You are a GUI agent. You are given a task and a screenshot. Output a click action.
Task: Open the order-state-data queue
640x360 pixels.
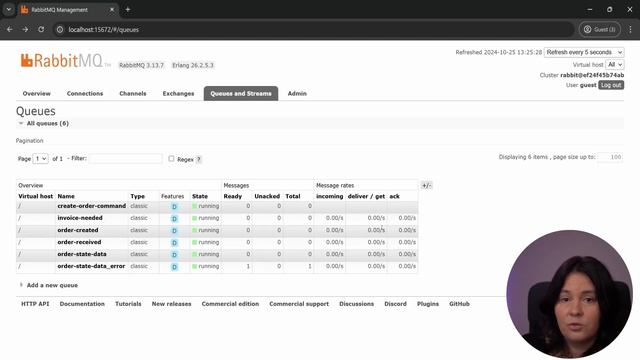click(82, 254)
